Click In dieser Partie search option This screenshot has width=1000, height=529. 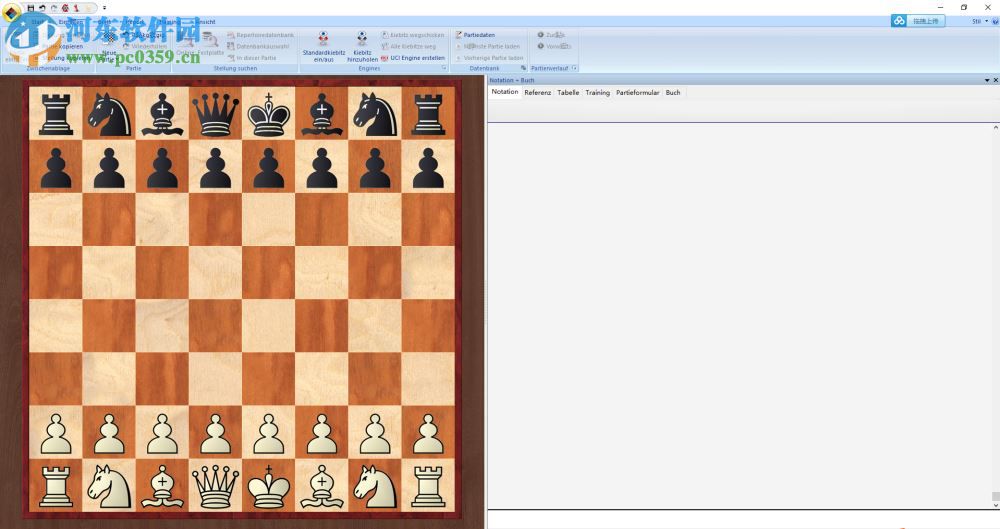pos(252,58)
